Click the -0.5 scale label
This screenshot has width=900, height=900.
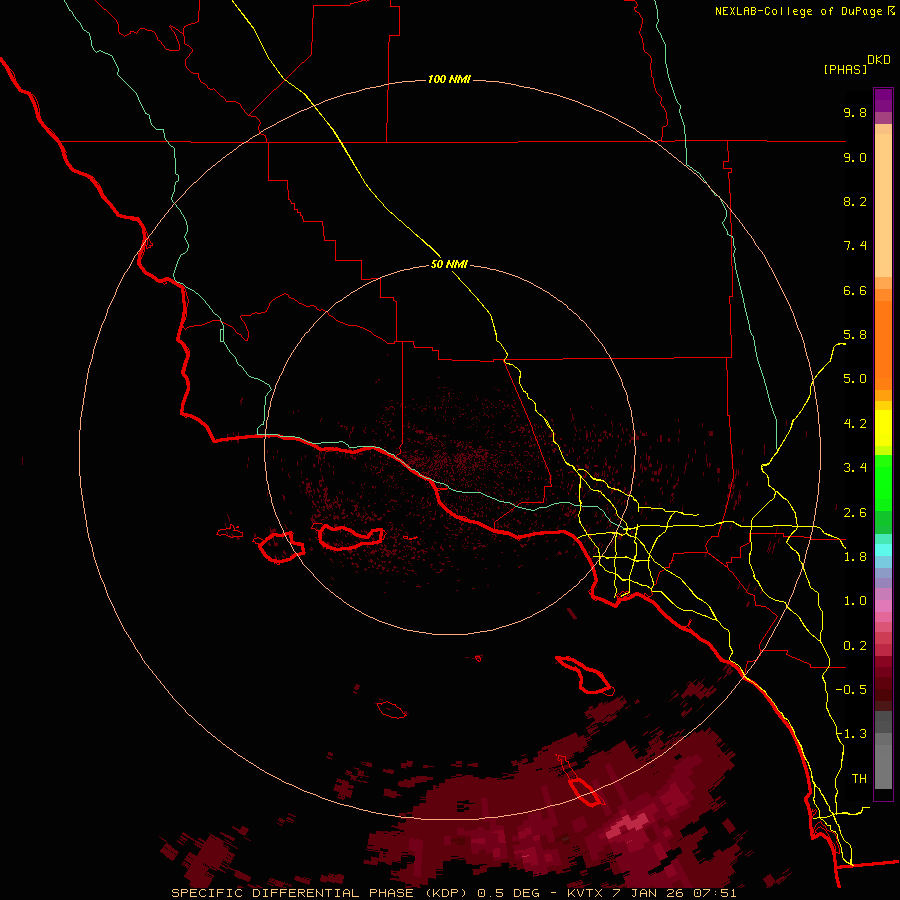(851, 690)
